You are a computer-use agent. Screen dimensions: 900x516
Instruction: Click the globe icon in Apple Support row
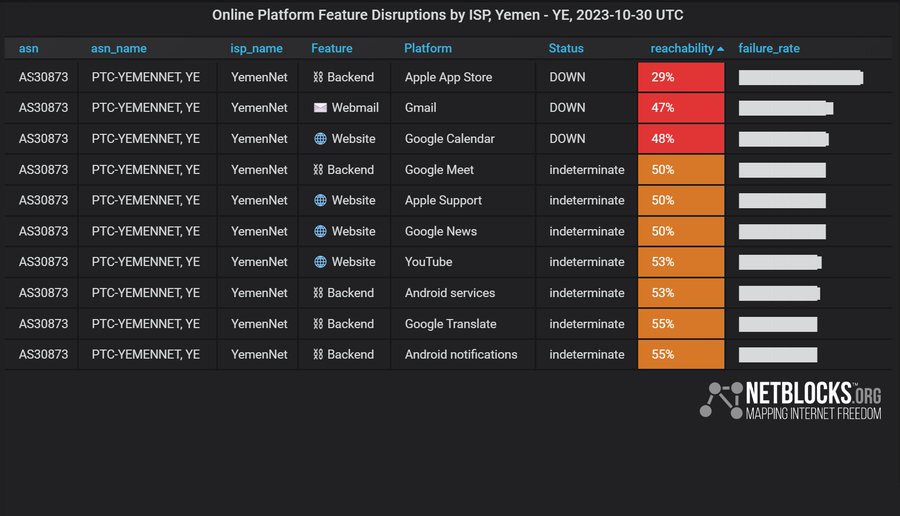(x=320, y=201)
